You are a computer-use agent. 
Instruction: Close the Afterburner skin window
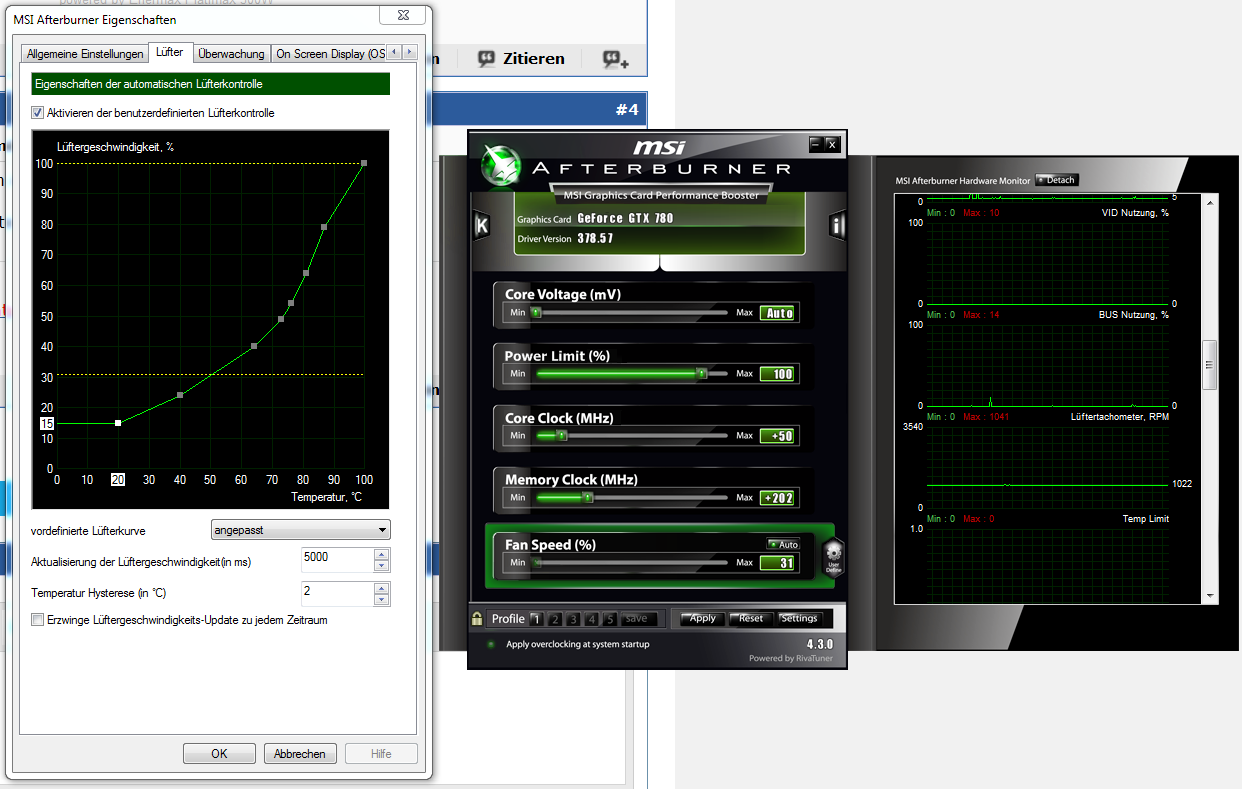coord(832,144)
